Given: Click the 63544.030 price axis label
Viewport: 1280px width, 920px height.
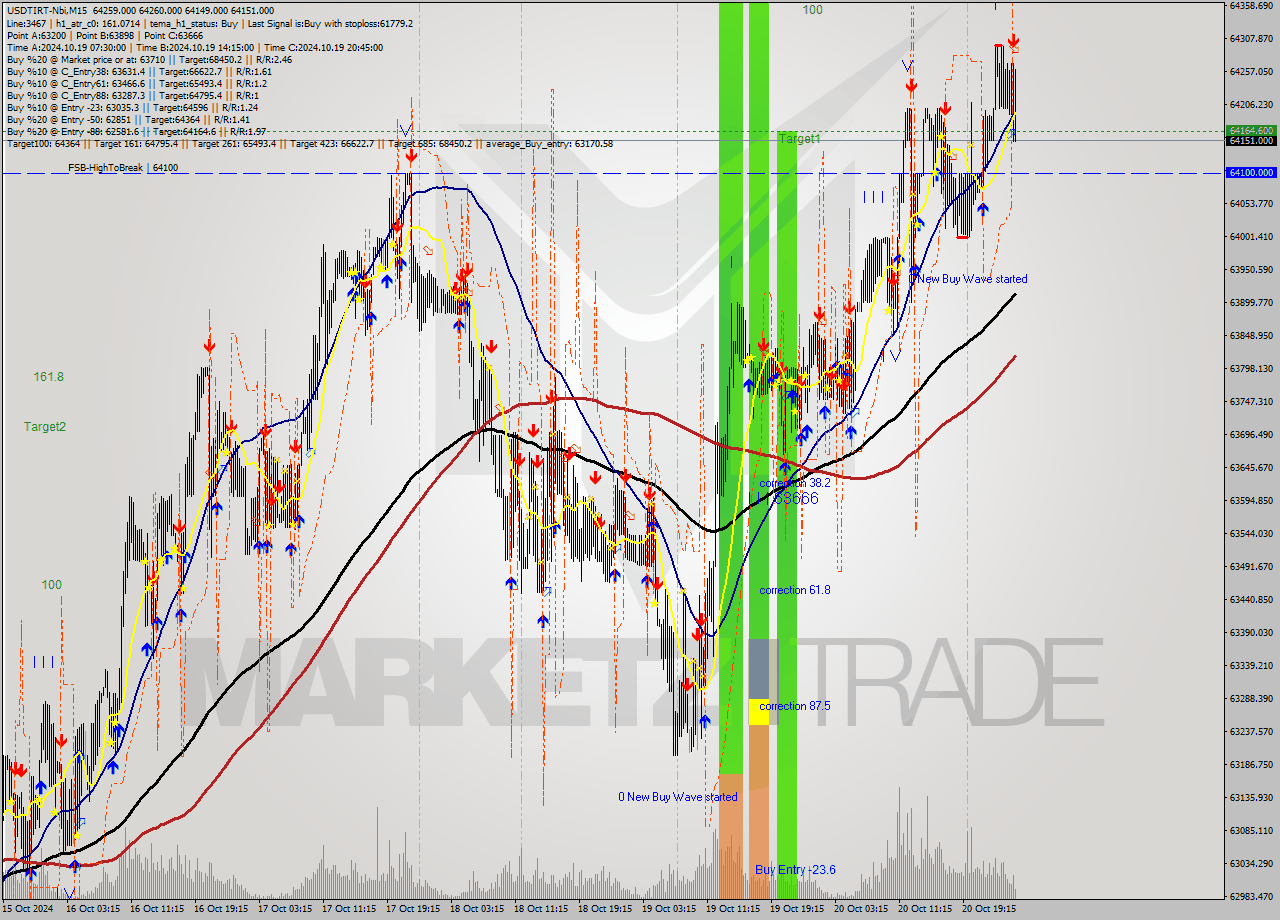Looking at the screenshot, I should point(1251,533).
